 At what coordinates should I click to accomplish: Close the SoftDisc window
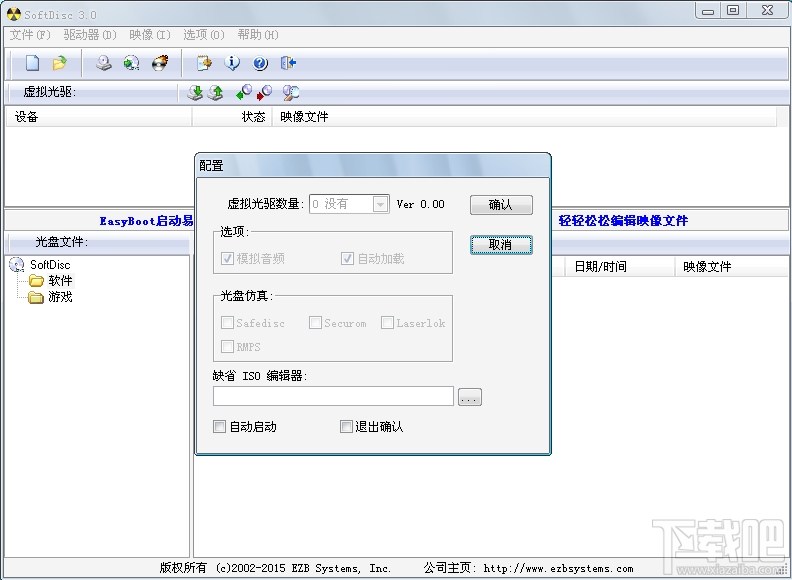pyautogui.click(x=767, y=10)
